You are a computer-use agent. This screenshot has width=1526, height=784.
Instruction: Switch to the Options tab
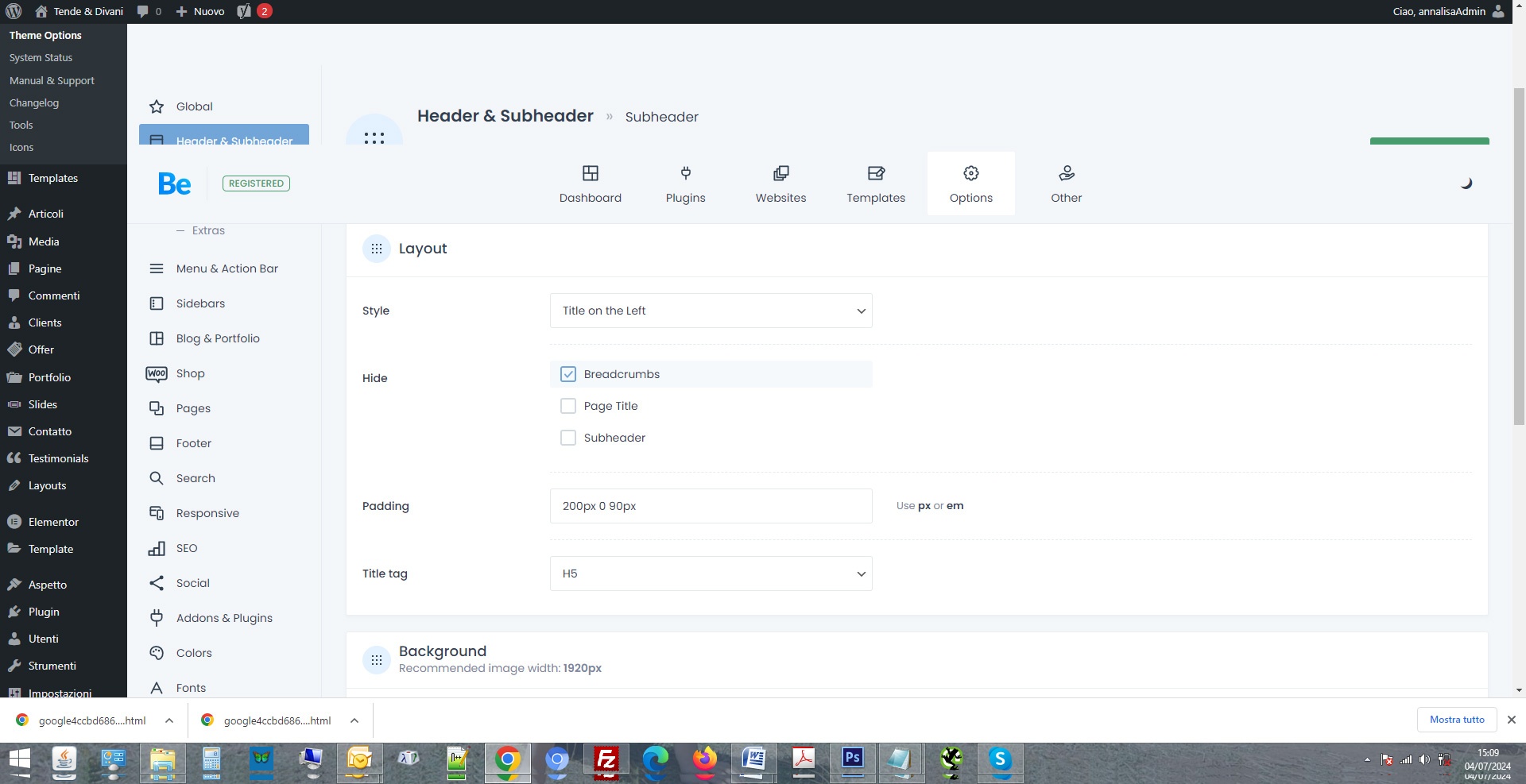coord(970,183)
